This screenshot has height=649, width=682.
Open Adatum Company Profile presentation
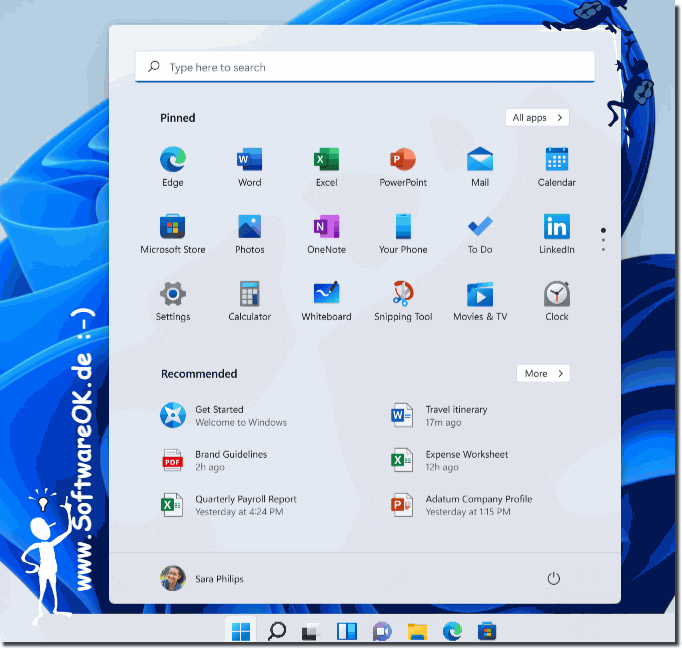[x=461, y=505]
